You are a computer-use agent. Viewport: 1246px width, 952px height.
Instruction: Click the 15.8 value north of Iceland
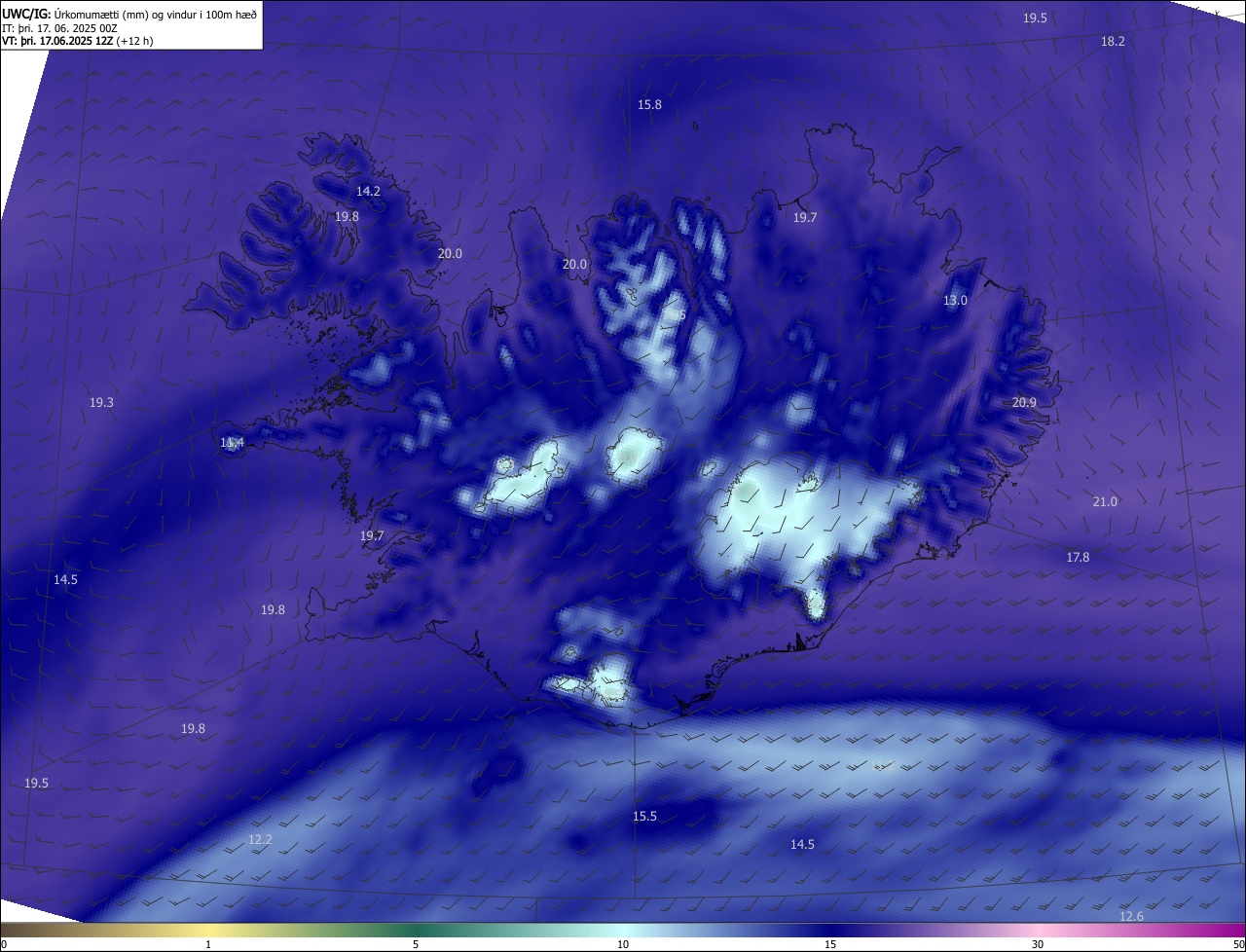pos(649,105)
